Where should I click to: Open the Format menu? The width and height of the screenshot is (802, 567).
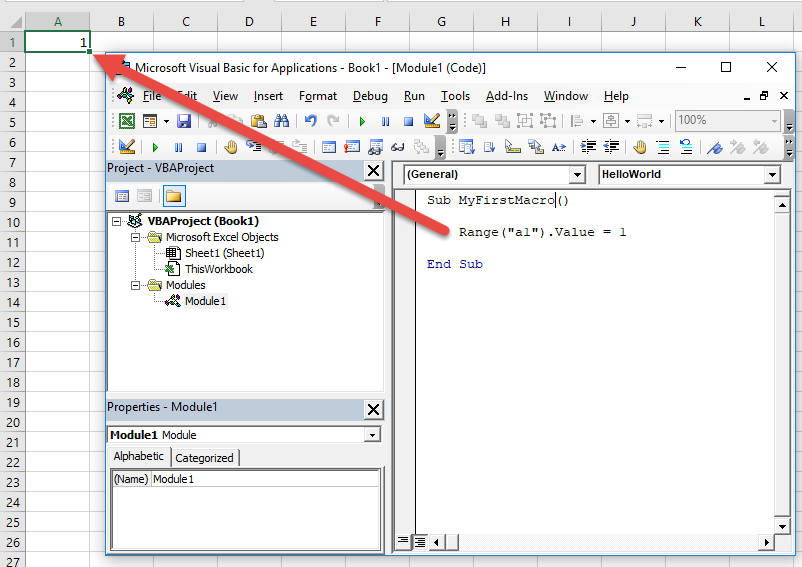point(318,96)
